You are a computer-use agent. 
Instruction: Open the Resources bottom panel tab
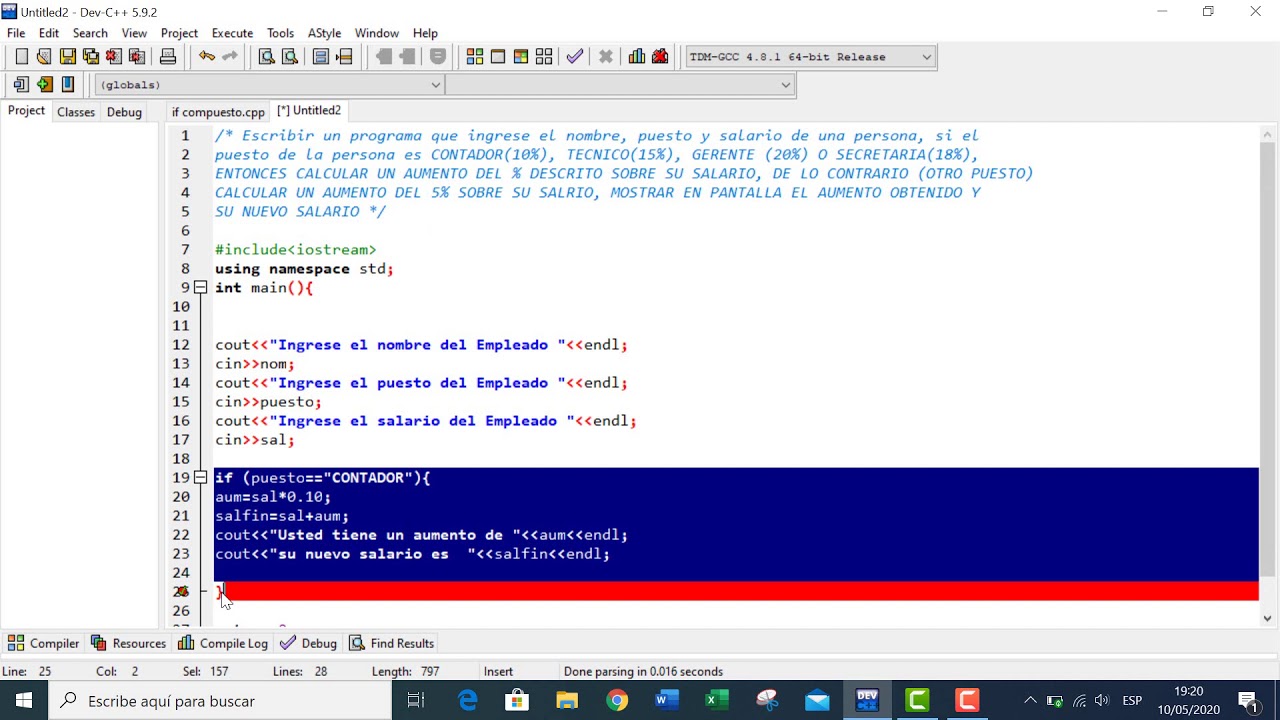128,643
